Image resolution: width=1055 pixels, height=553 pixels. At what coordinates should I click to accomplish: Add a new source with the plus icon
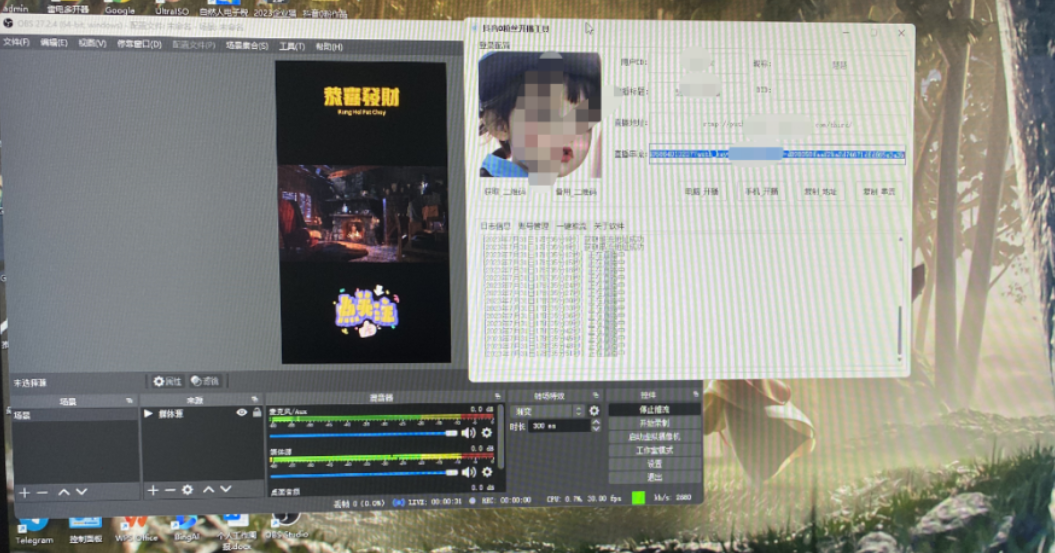(153, 490)
